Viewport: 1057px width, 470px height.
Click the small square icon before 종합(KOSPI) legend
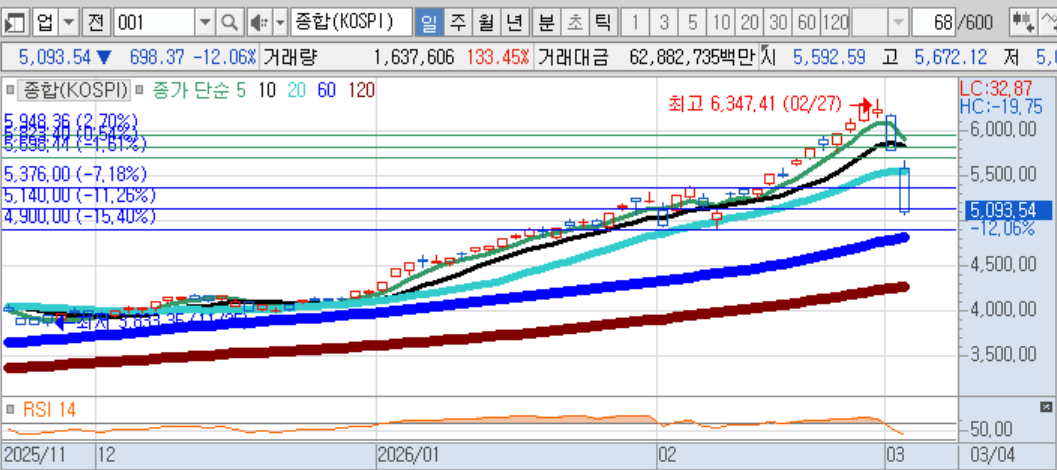coord(9,90)
